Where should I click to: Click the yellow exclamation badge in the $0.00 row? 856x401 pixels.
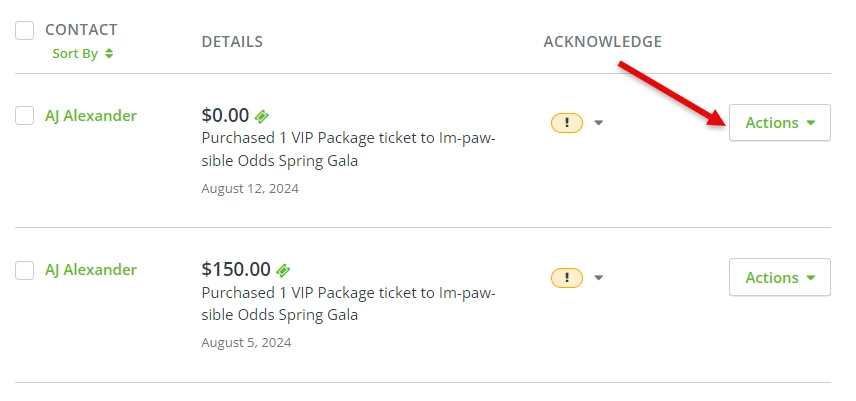pos(567,123)
